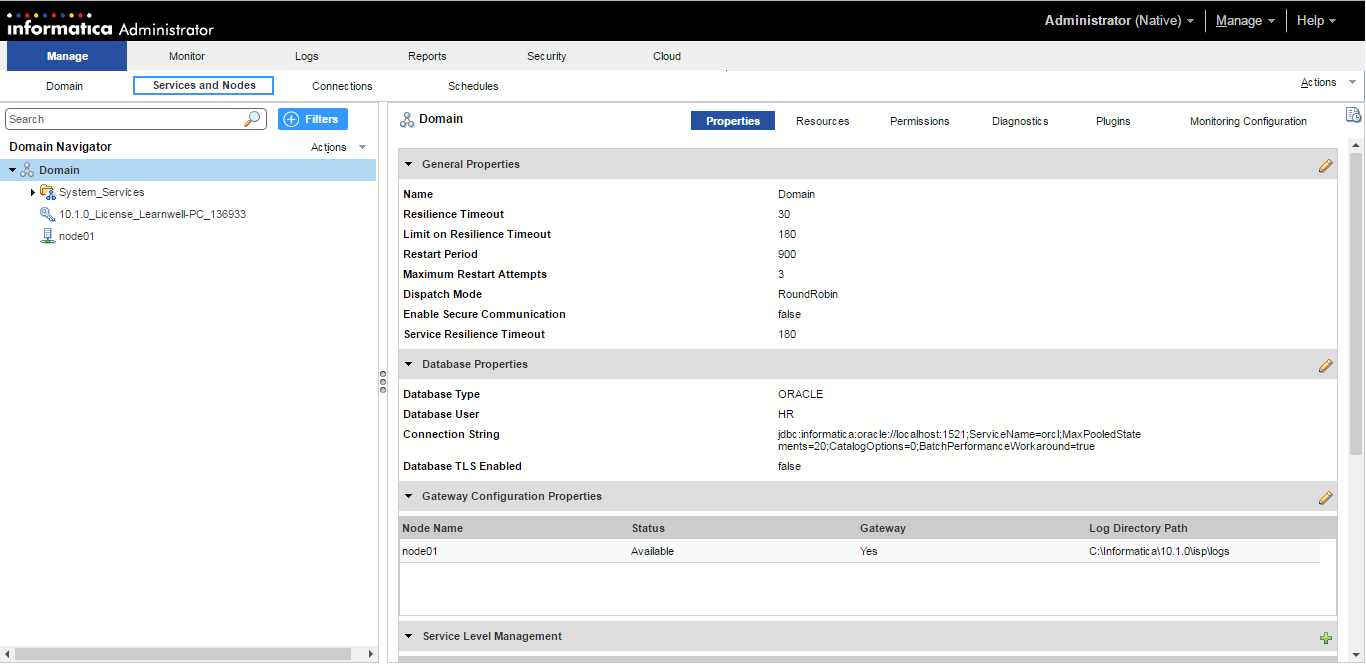The height and width of the screenshot is (664, 1366).
Task: Open the Domain Navigator Actions dropdown
Action: coord(338,147)
